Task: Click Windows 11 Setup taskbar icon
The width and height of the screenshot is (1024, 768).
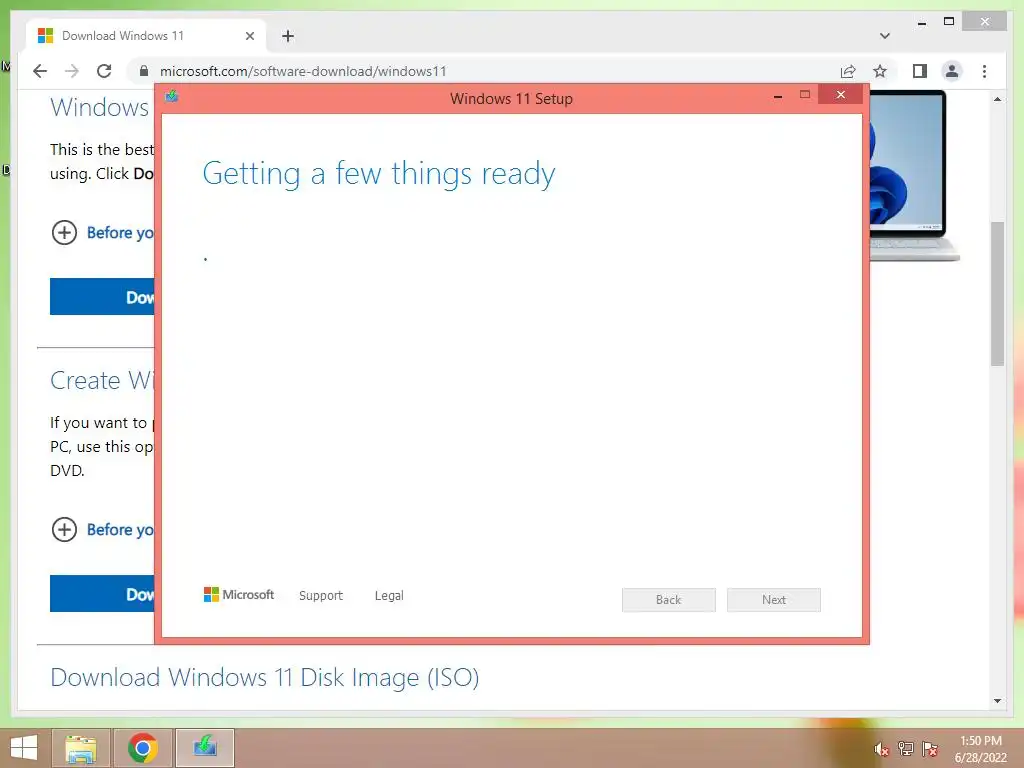Action: (204, 748)
